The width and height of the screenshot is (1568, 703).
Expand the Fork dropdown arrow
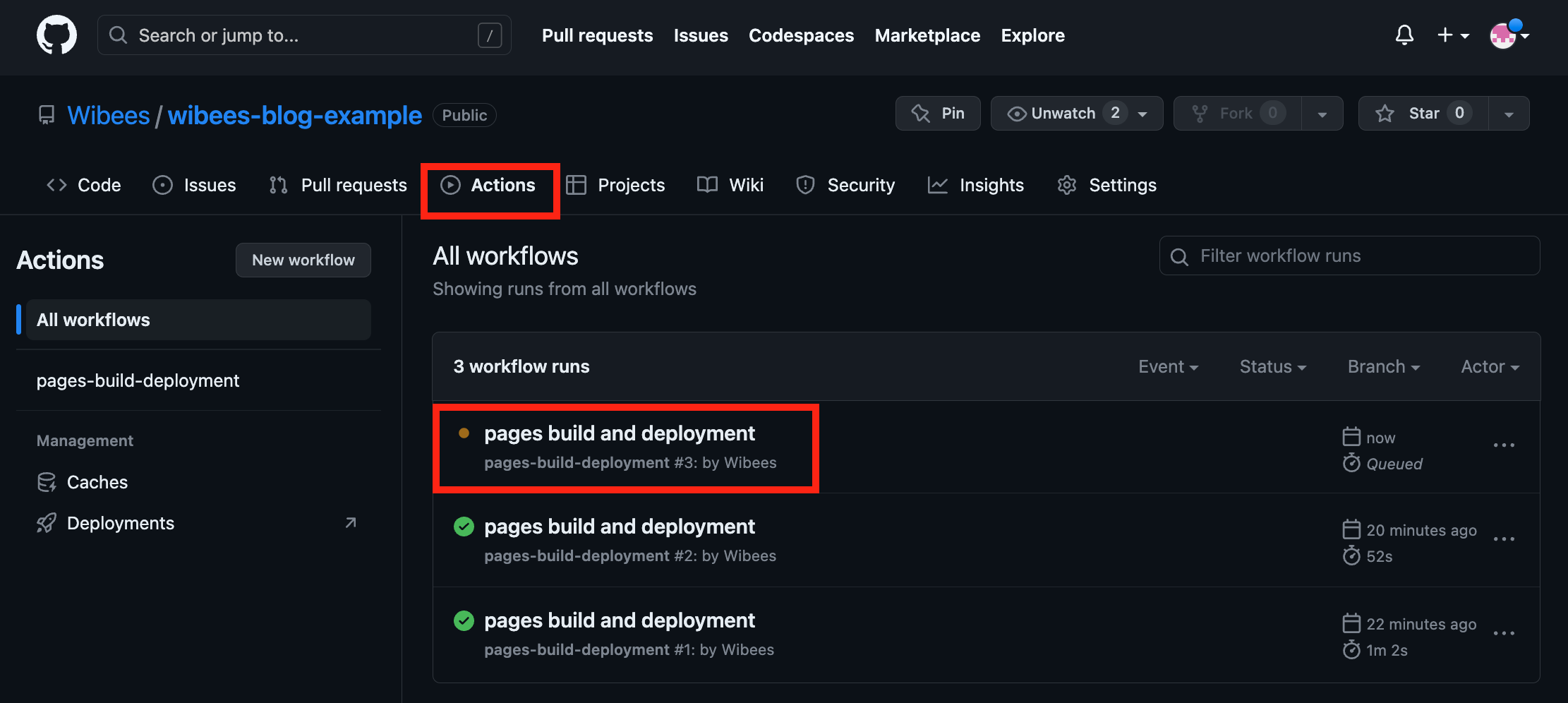1322,114
